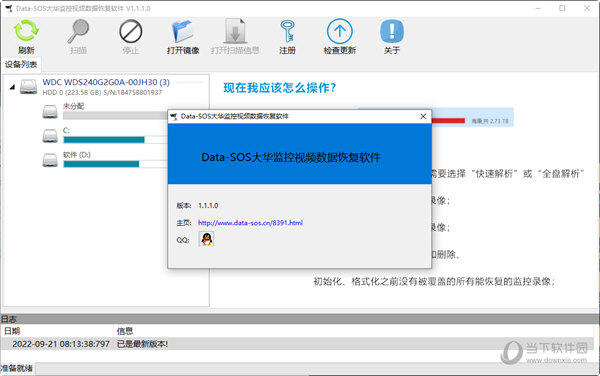Viewport: 600px width, 376px height.
Task: Click the Open scan info (打开扫描信息) icon
Action: pyautogui.click(x=235, y=31)
